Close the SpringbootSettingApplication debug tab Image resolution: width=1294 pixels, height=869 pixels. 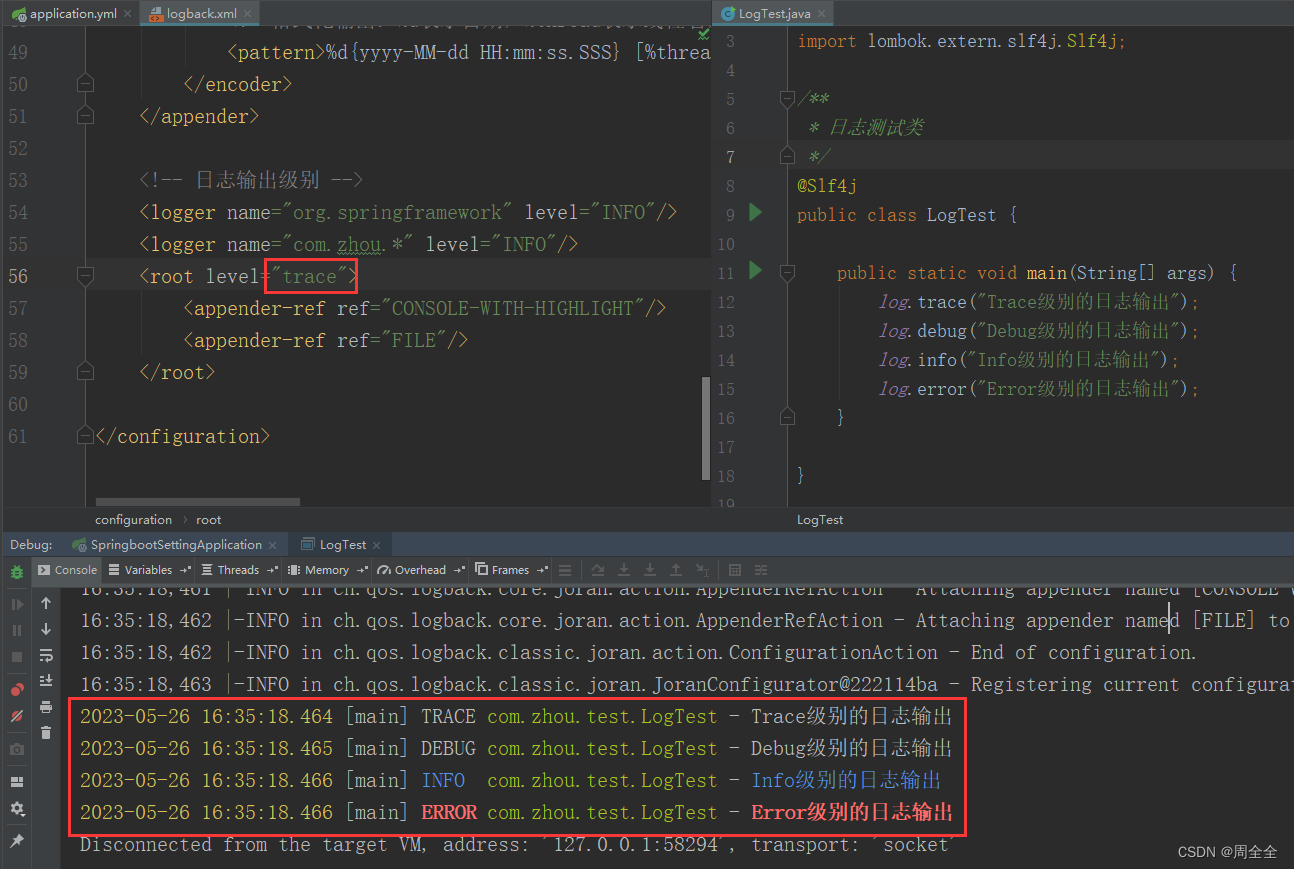pos(274,545)
